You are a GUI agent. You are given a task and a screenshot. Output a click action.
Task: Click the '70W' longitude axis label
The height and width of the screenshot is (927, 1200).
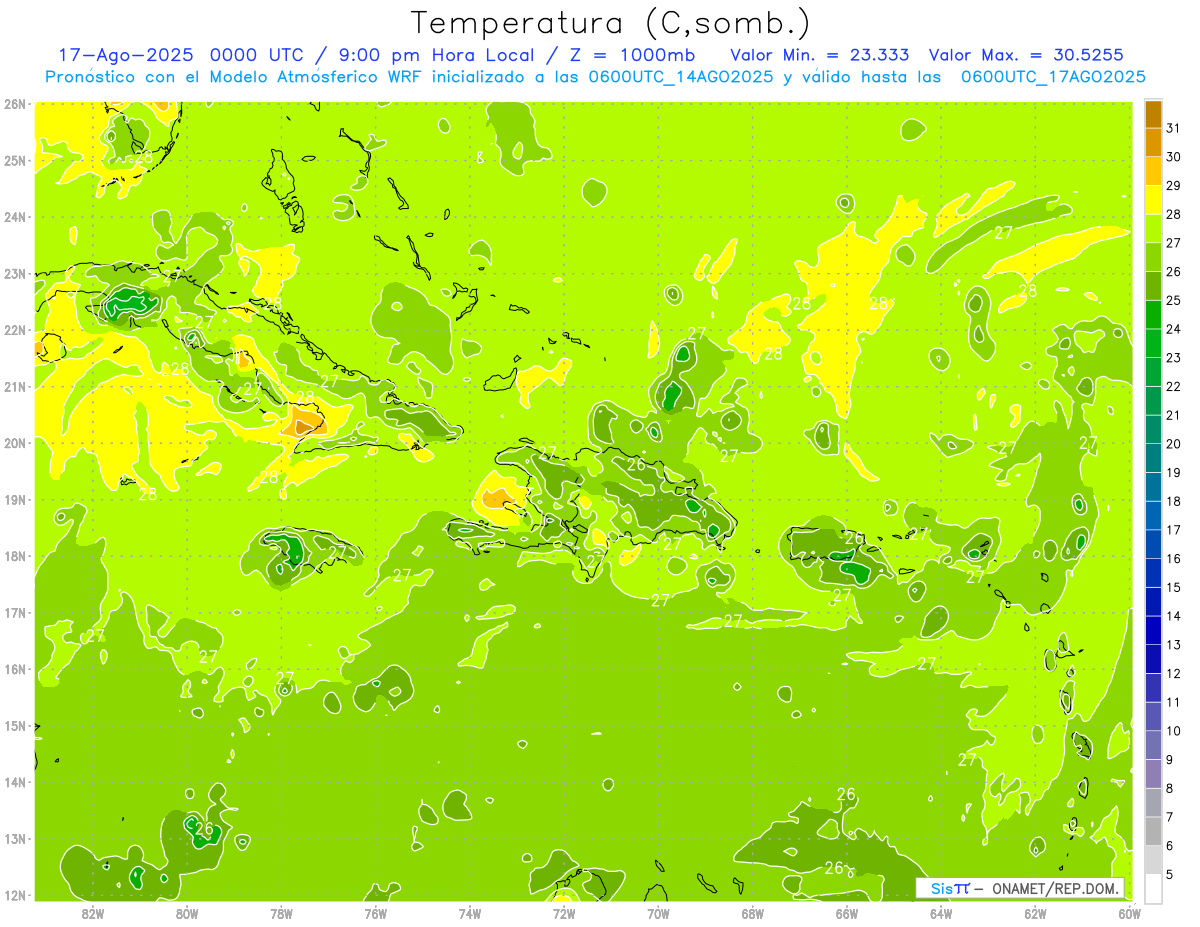tap(658, 913)
